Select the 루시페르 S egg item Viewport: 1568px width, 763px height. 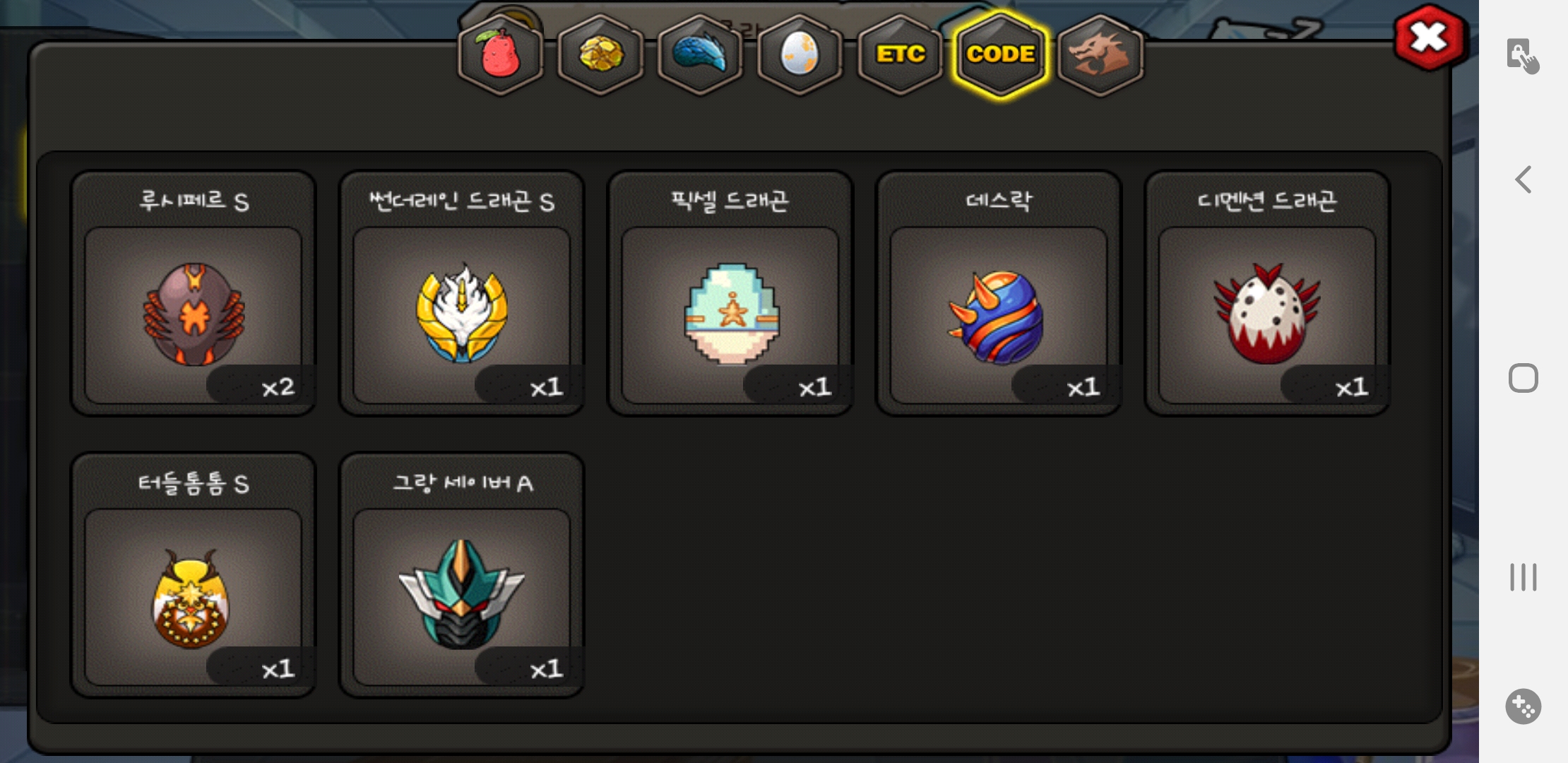pos(193,293)
